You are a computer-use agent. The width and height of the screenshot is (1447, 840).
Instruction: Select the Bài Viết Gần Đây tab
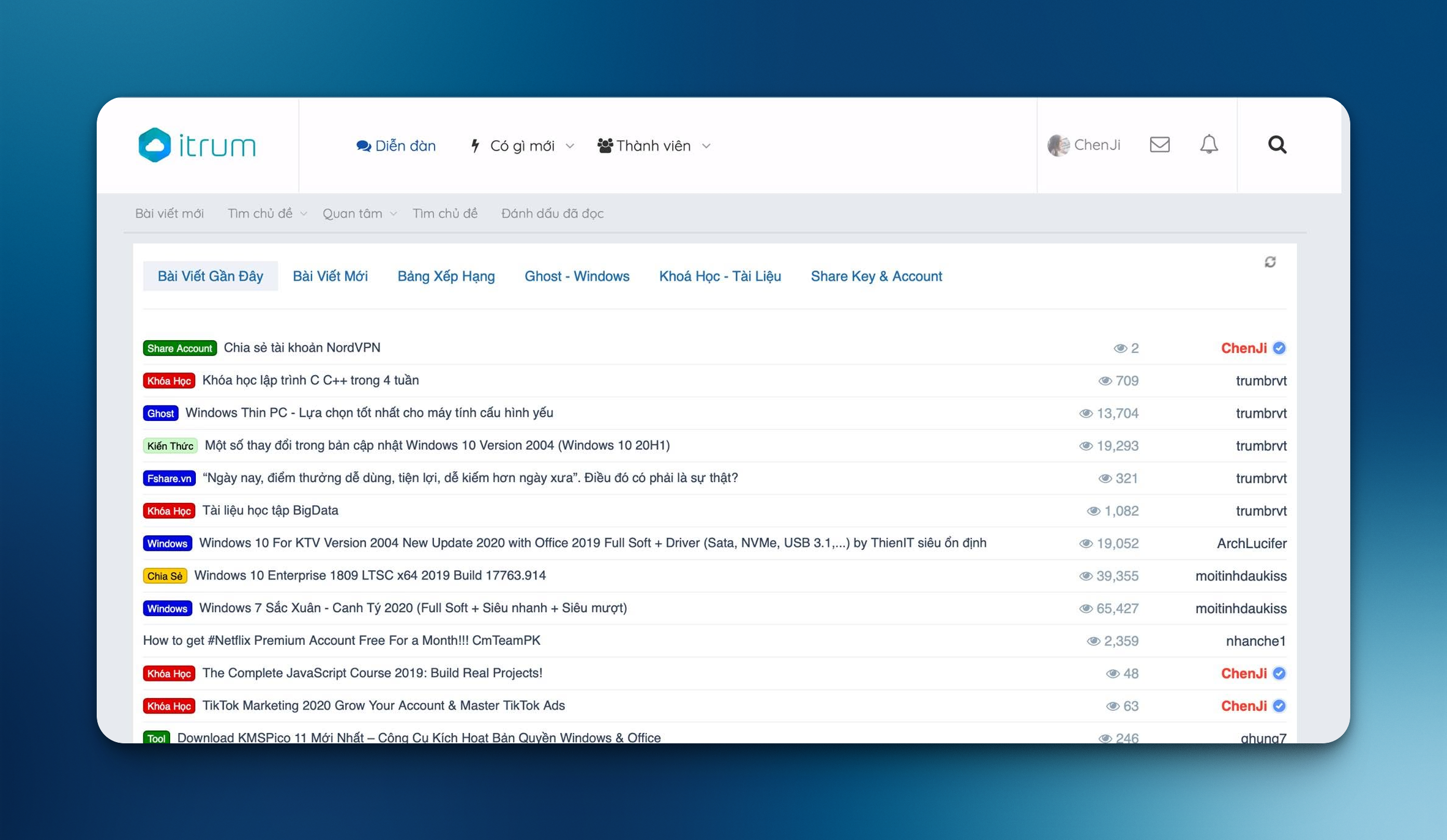pyautogui.click(x=211, y=276)
